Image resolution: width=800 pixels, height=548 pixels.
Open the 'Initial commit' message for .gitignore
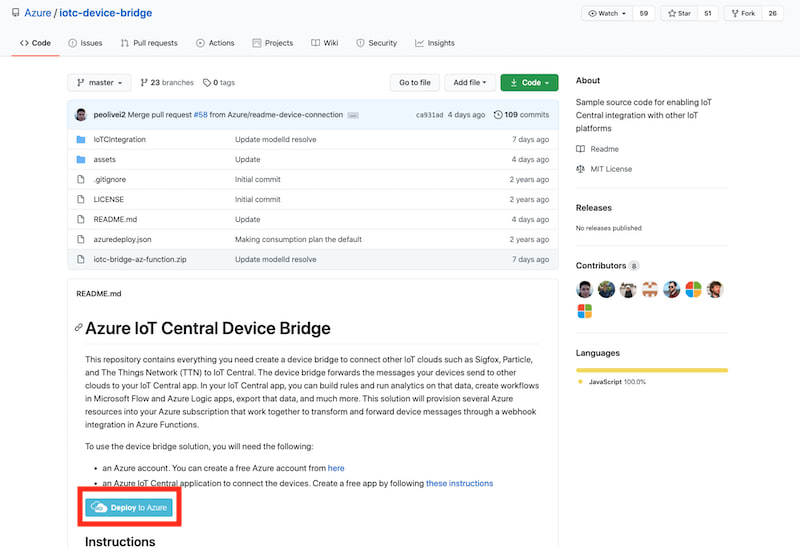(x=258, y=179)
